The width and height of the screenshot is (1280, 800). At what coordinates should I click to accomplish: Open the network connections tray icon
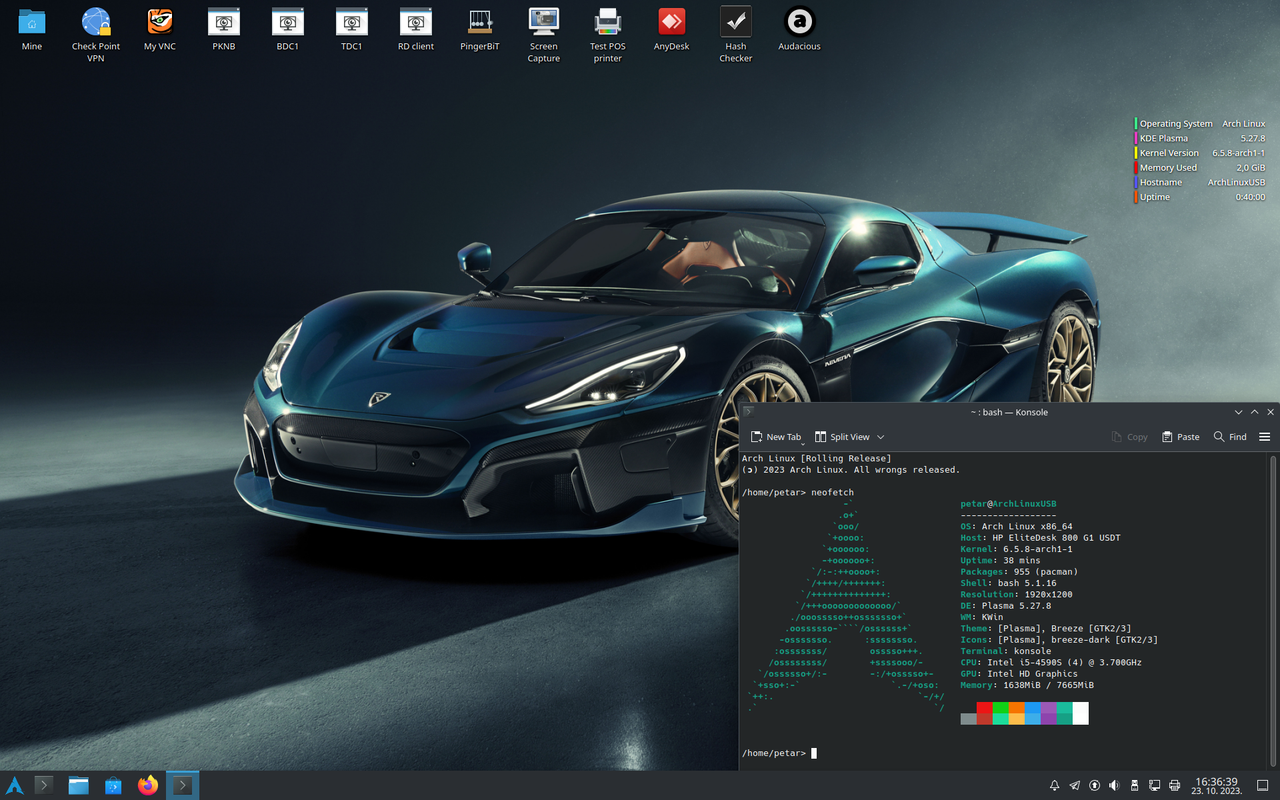1154,786
